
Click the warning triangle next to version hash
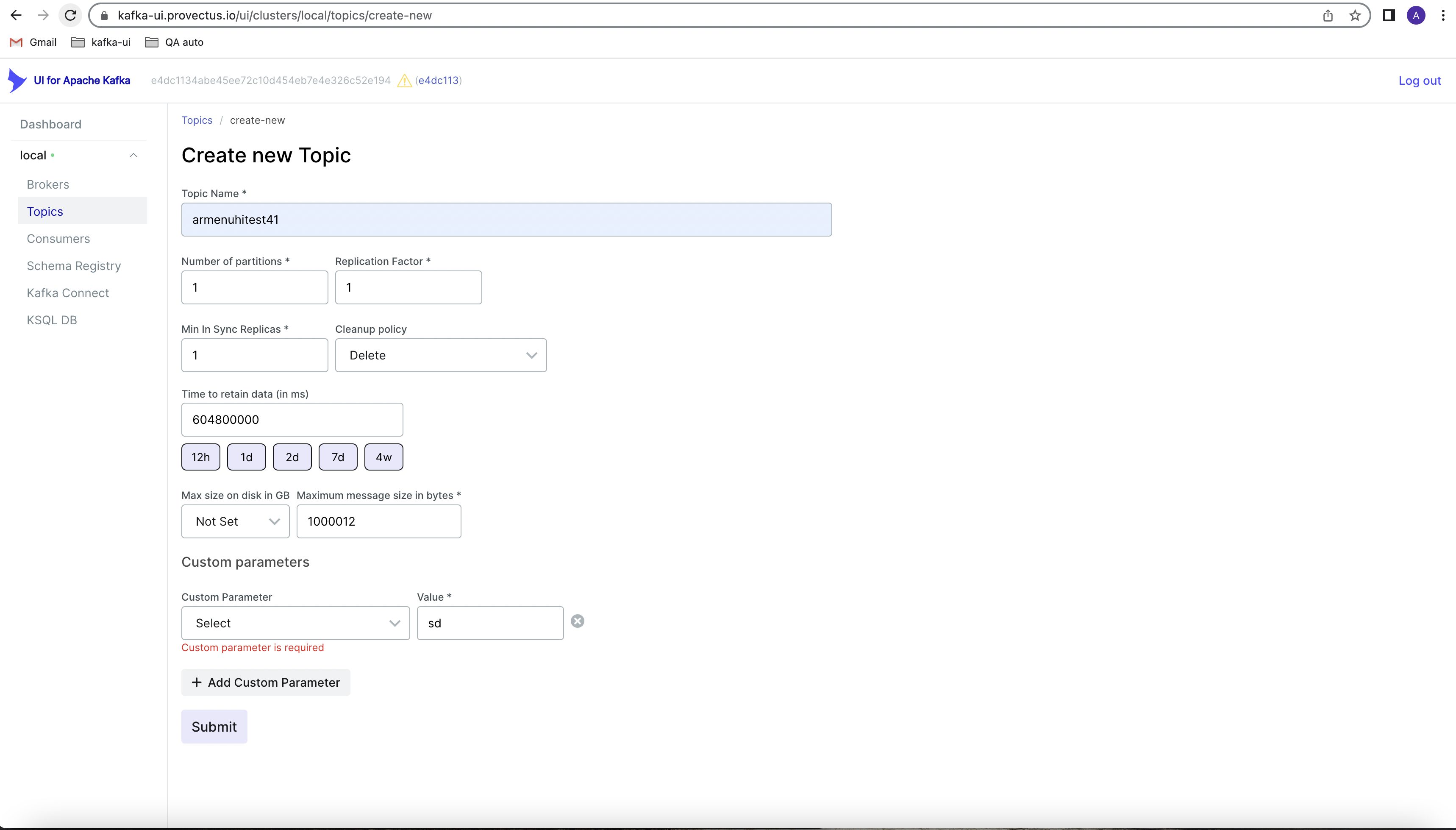pyautogui.click(x=404, y=81)
